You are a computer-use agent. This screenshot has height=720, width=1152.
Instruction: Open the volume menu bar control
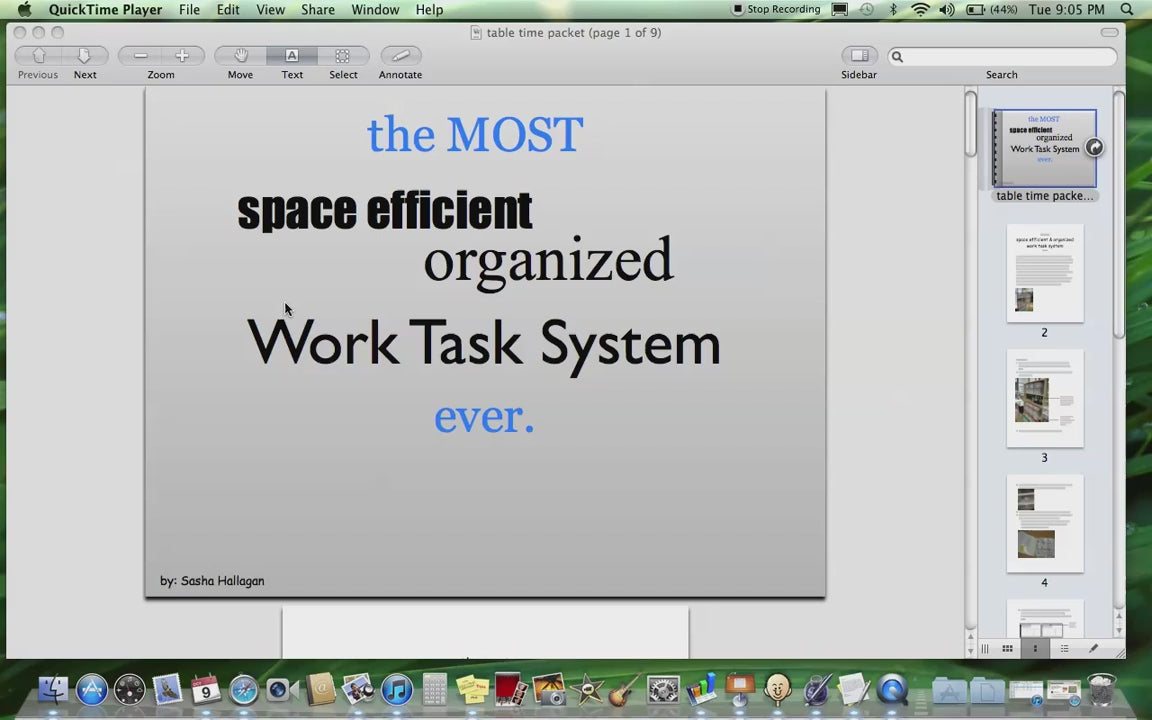pyautogui.click(x=946, y=9)
